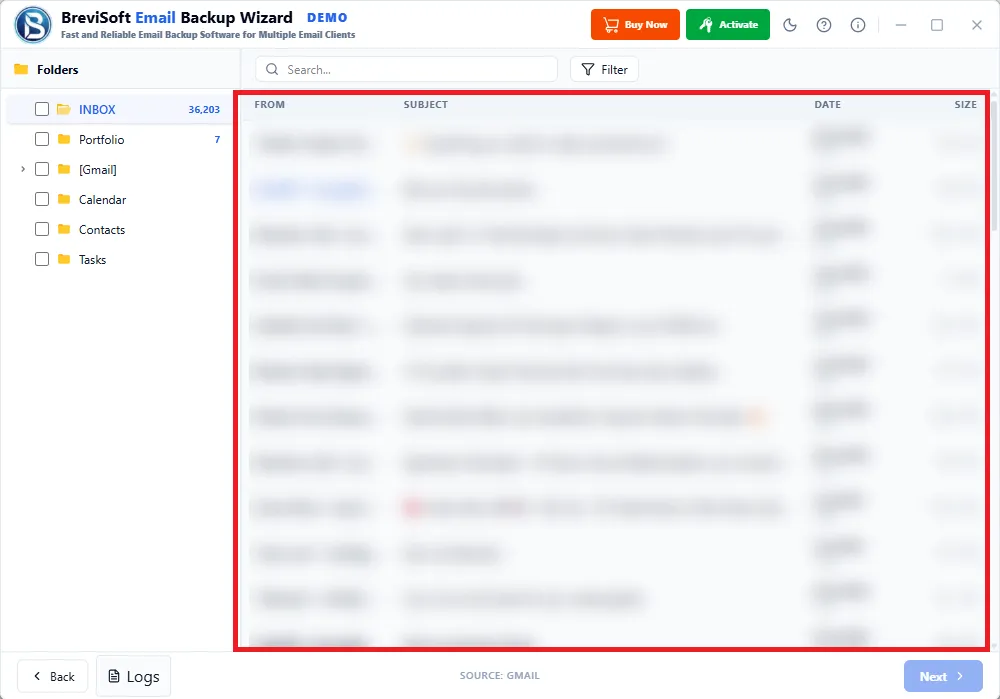Viewport: 1000px width, 699px height.
Task: Click the Portfolio folder icon
Action: [64, 139]
